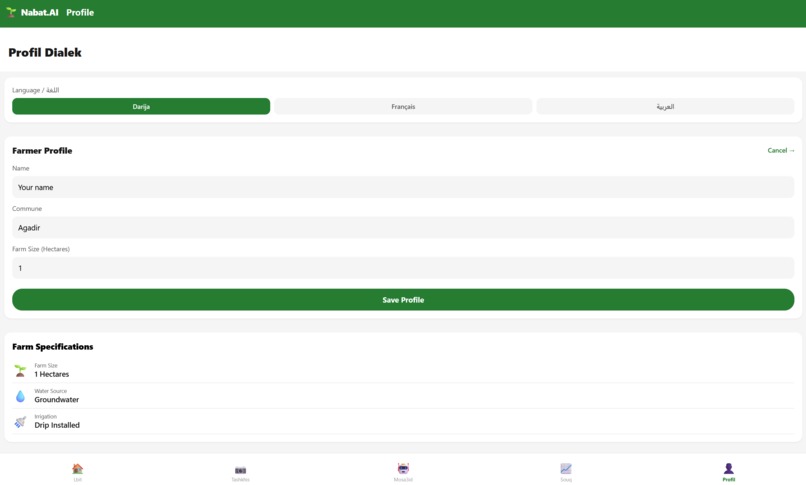
Task: Click the Nabat.AI title in header
Action: tap(40, 12)
